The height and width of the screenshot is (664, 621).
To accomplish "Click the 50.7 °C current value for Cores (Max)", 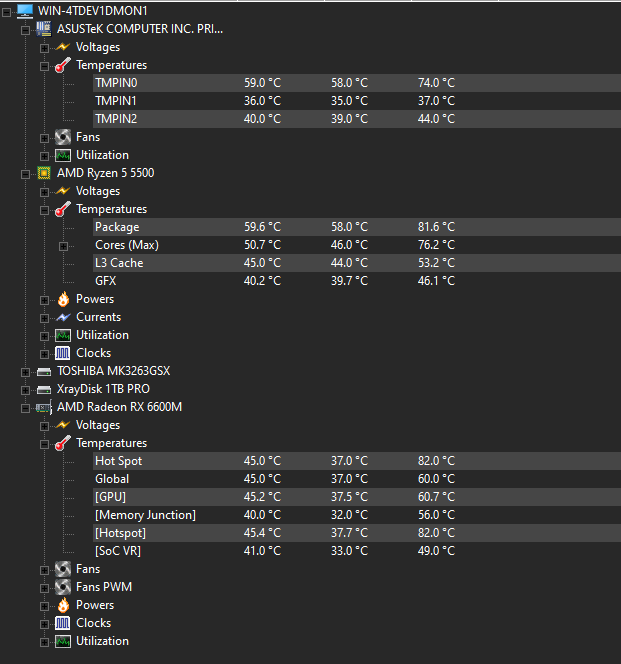I will pos(262,245).
